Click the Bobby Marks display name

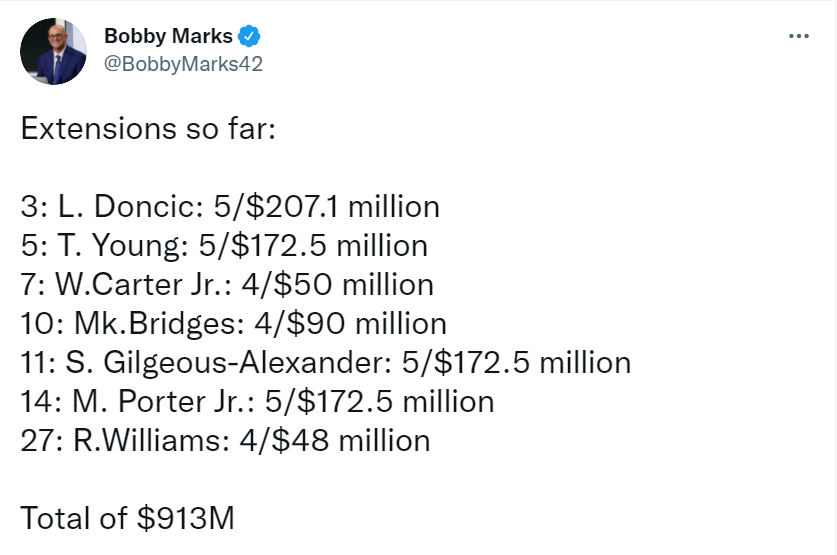coord(168,37)
